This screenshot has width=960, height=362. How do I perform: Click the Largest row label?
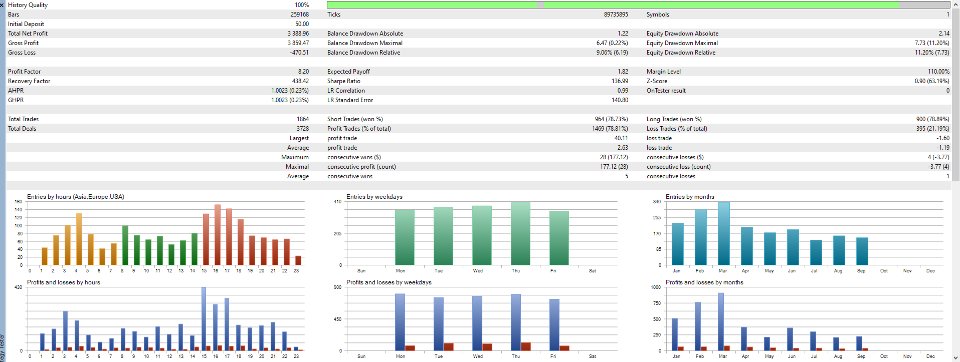[298, 138]
